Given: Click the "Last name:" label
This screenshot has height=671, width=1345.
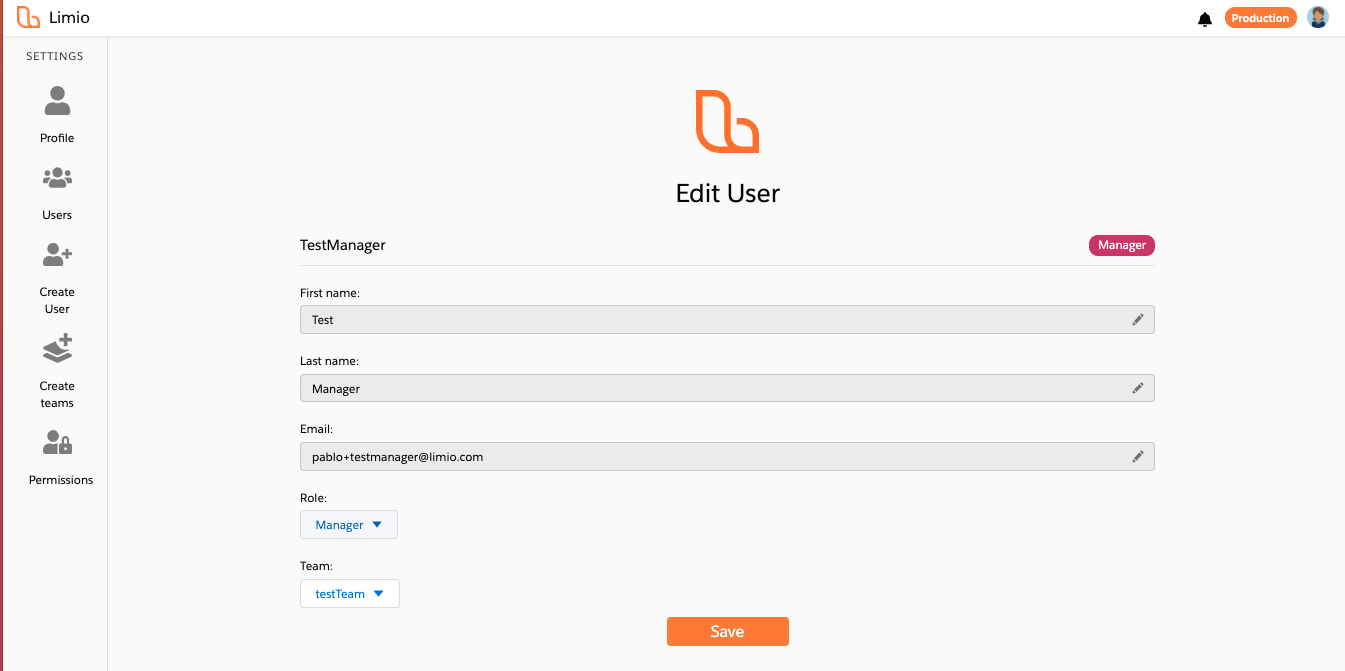Looking at the screenshot, I should 329,361.
